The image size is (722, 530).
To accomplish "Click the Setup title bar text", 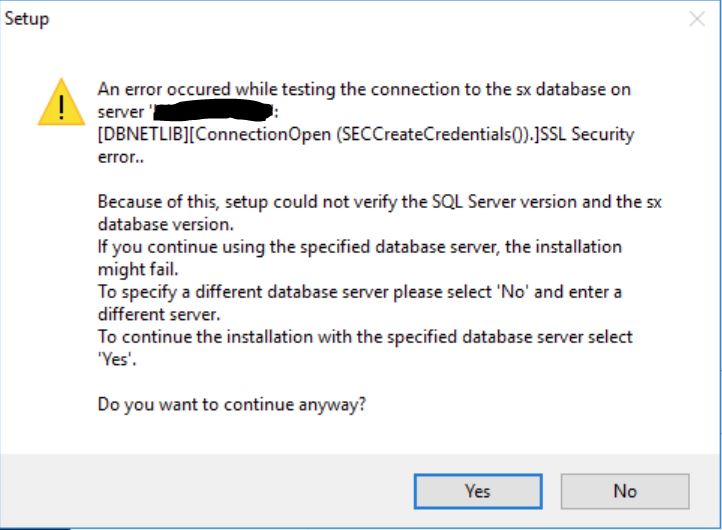I will point(27,19).
